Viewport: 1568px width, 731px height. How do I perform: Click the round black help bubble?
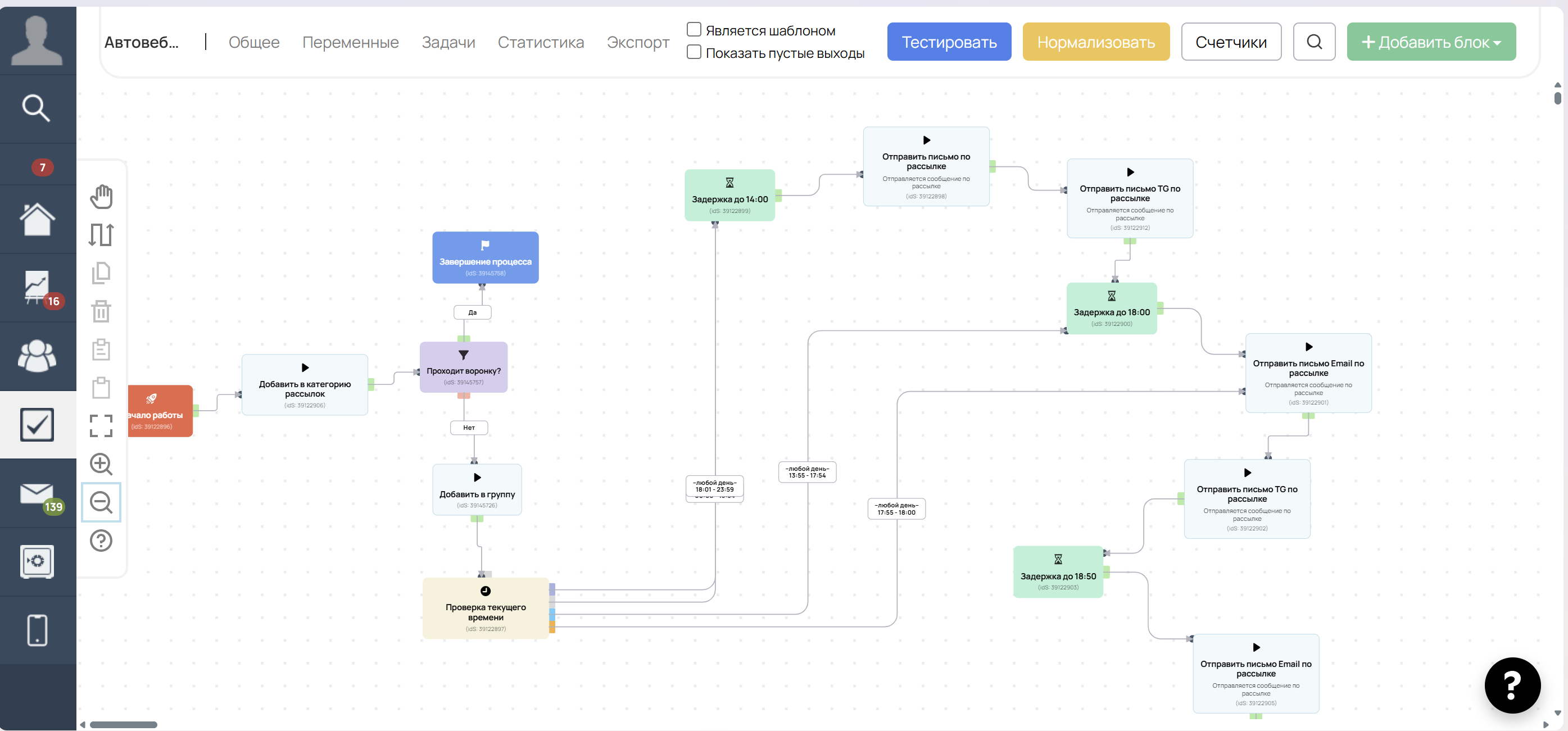tap(1512, 685)
